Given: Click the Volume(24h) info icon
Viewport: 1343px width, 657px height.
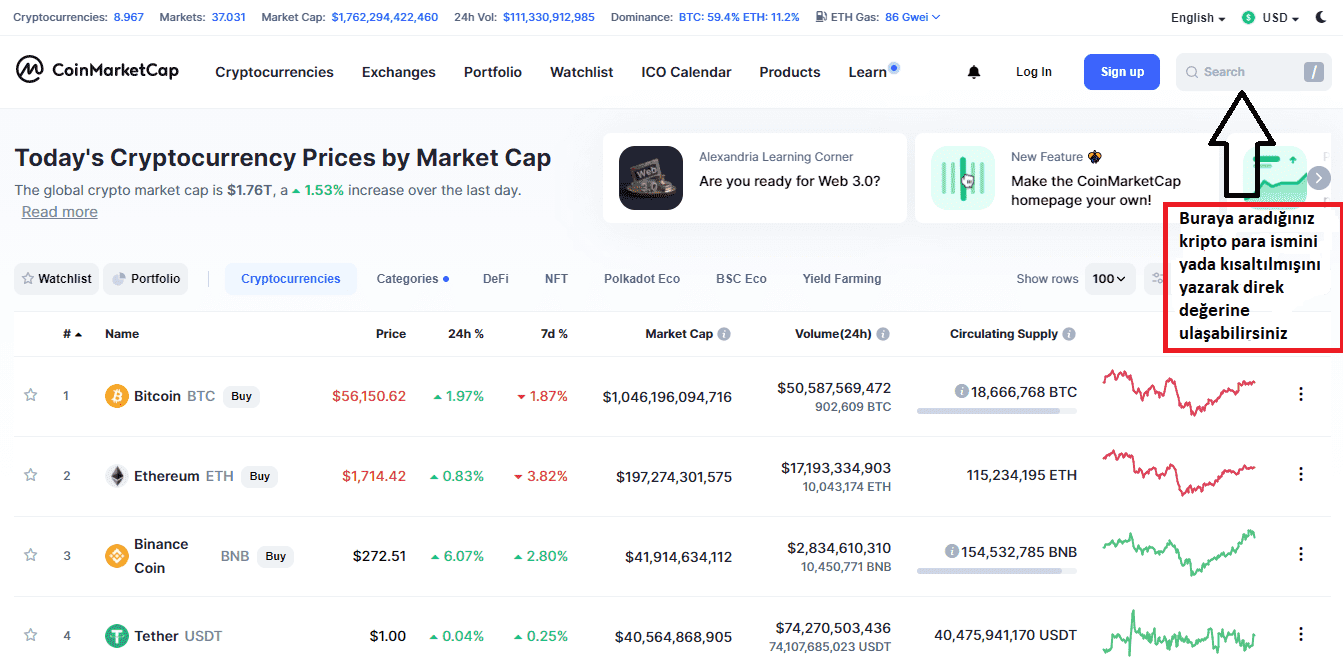Looking at the screenshot, I should tap(883, 334).
